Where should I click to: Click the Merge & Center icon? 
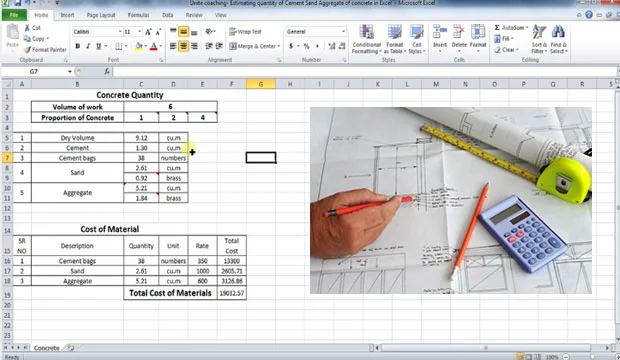(x=233, y=46)
